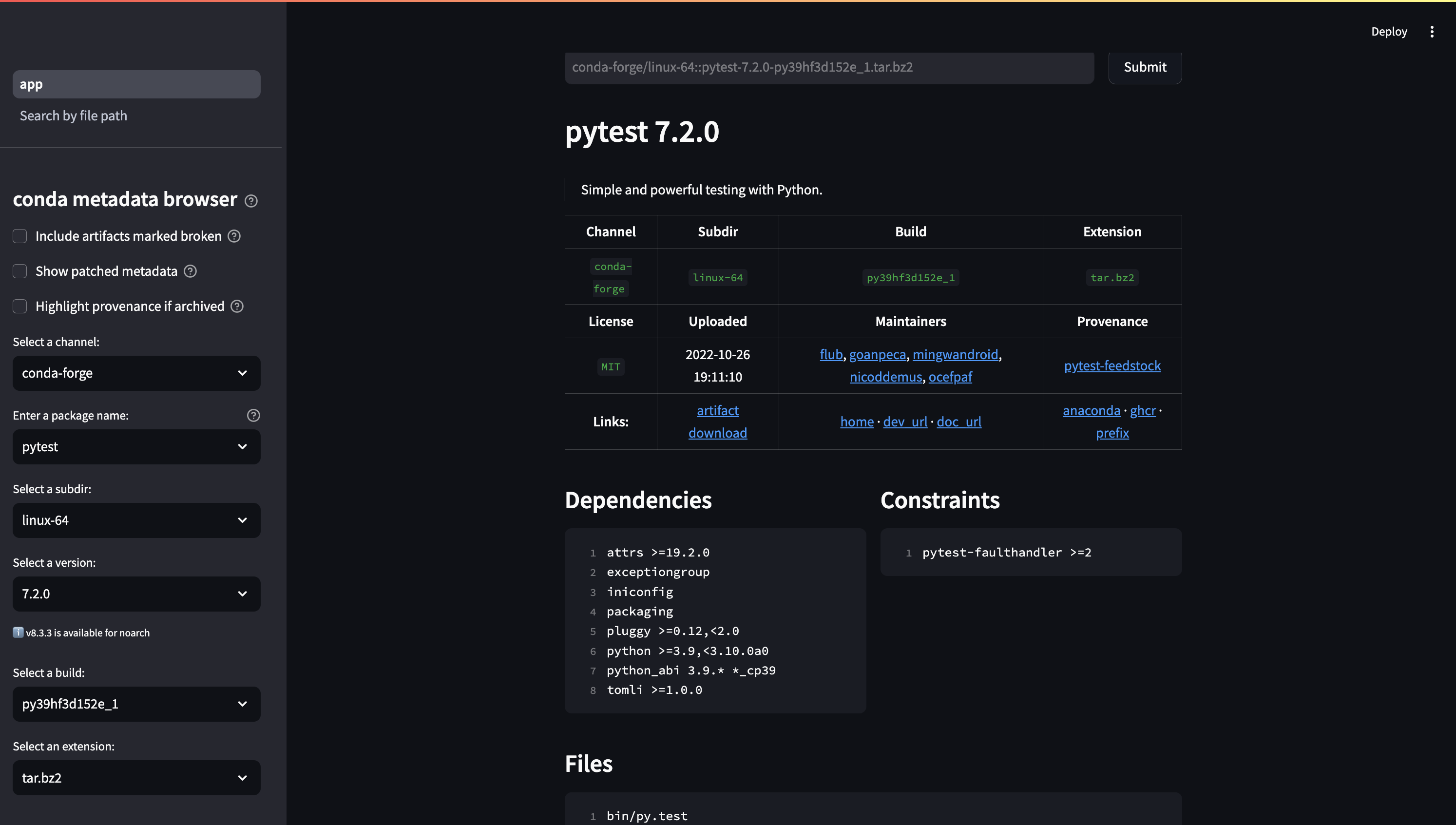Click dependency line python_abi 3.9.* *_cp39
This screenshot has width=1456, height=825.
[x=691, y=671]
